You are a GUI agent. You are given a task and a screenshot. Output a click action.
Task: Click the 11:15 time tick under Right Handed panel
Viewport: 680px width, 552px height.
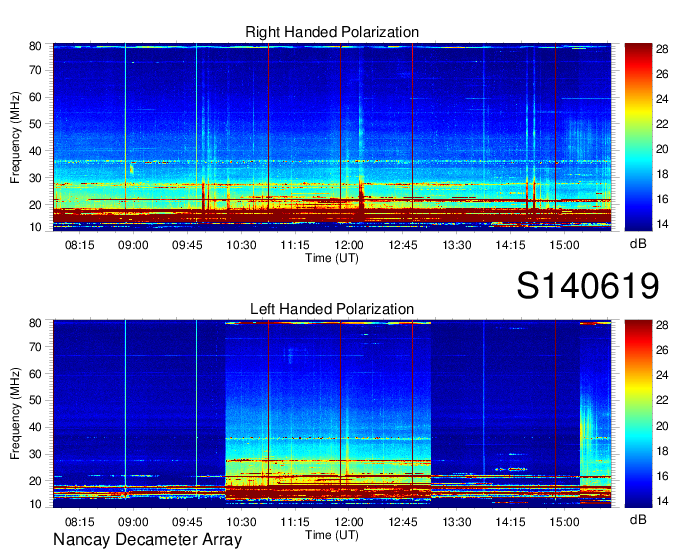(x=295, y=245)
